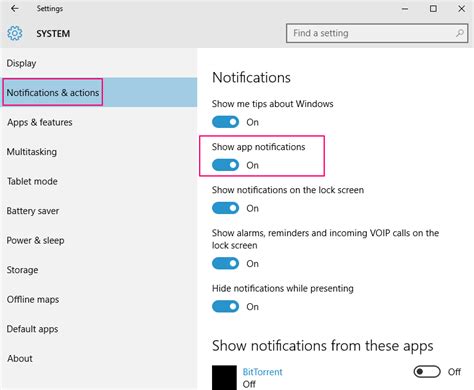This screenshot has width=474, height=390.
Task: Close the Settings window
Action: tap(461, 9)
